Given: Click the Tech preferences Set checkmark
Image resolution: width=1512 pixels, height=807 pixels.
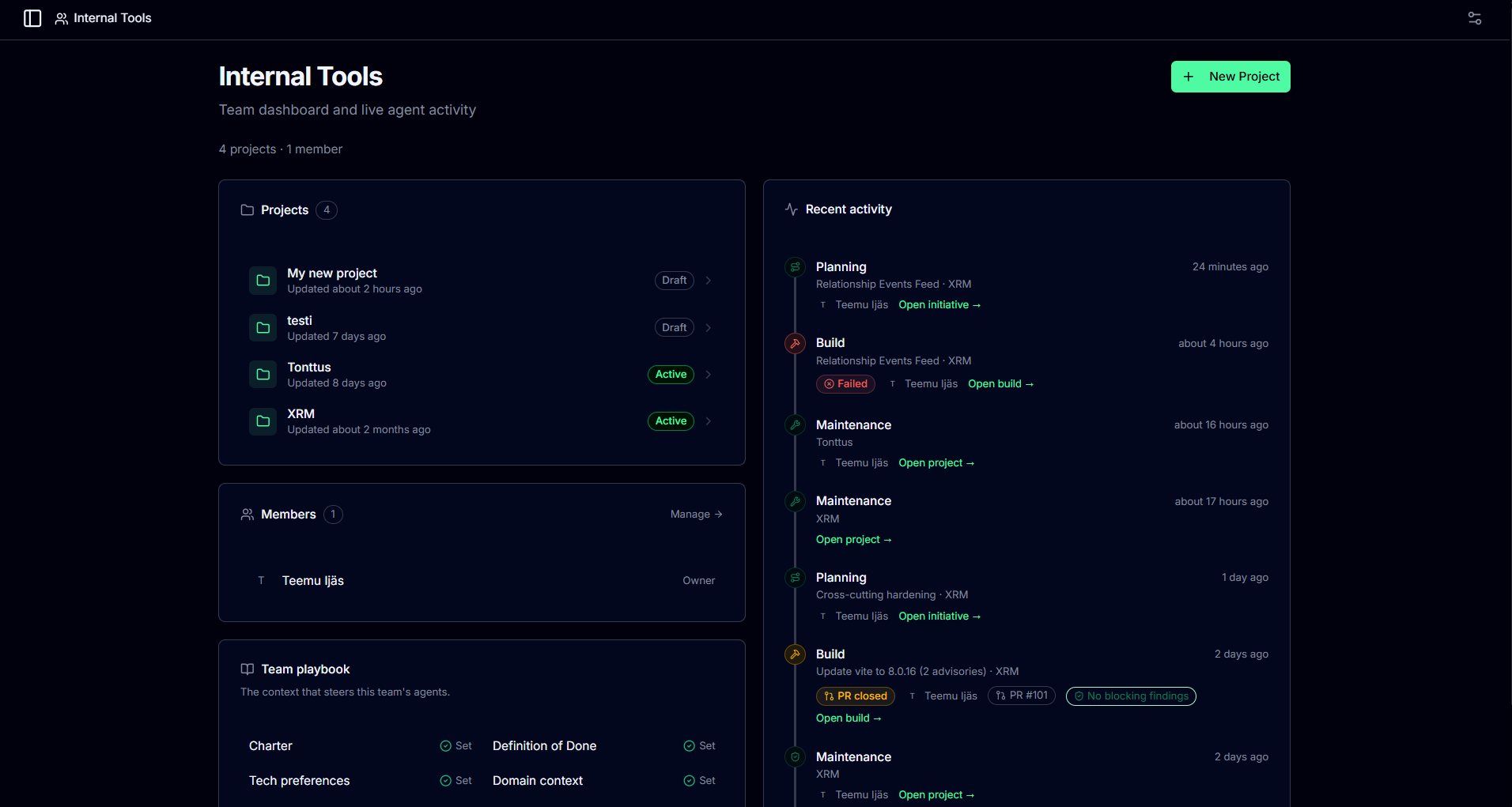Looking at the screenshot, I should pyautogui.click(x=446, y=781).
